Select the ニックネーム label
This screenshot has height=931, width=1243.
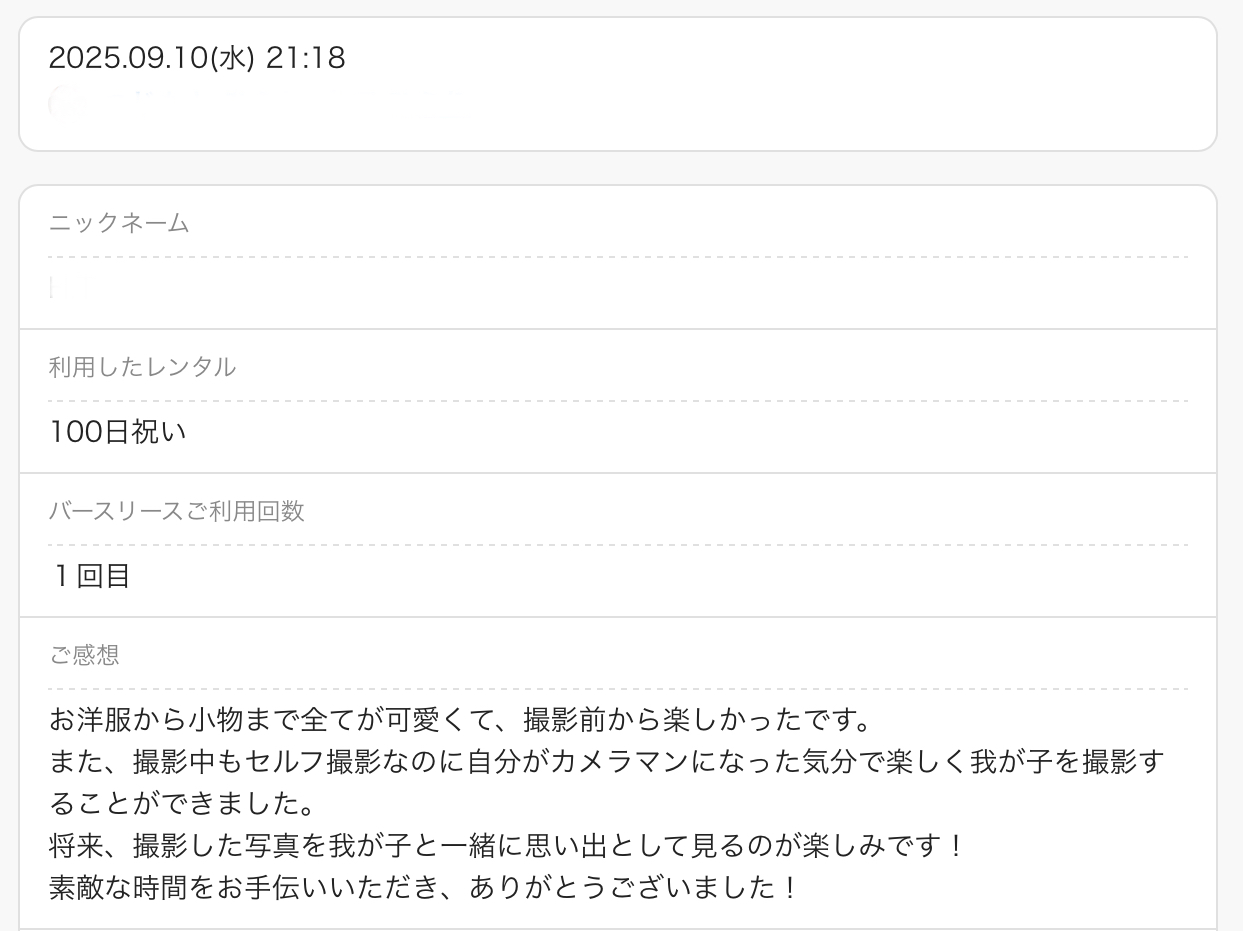pyautogui.click(x=119, y=223)
